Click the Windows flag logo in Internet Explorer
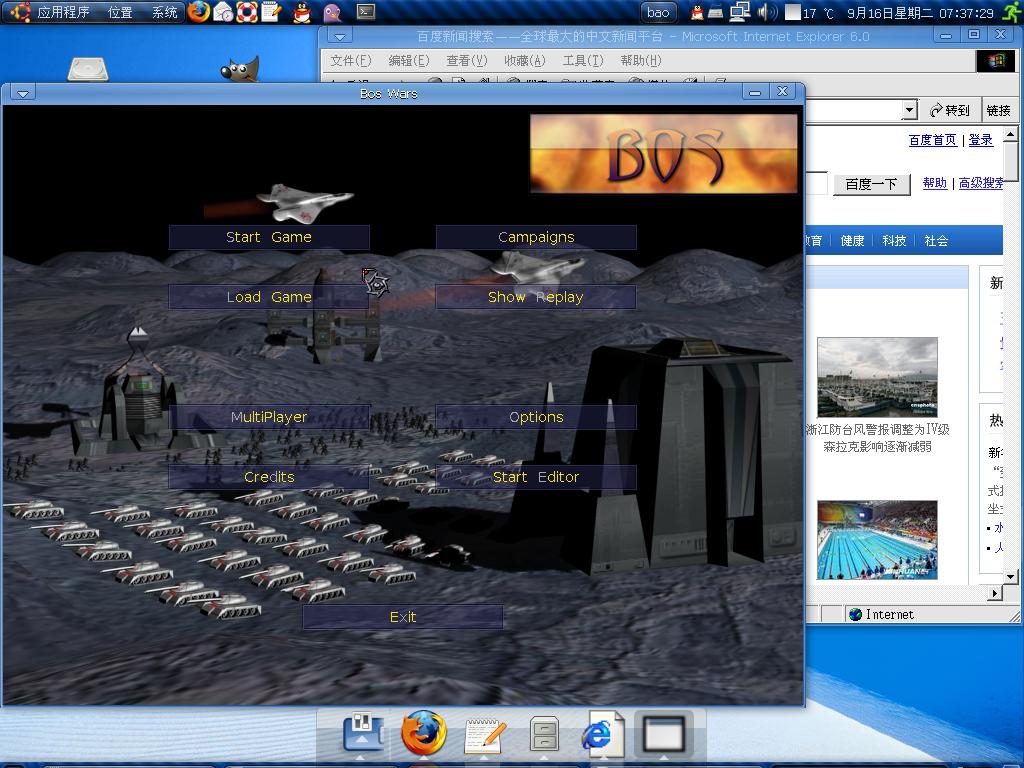Viewport: 1024px width, 768px height. click(996, 61)
